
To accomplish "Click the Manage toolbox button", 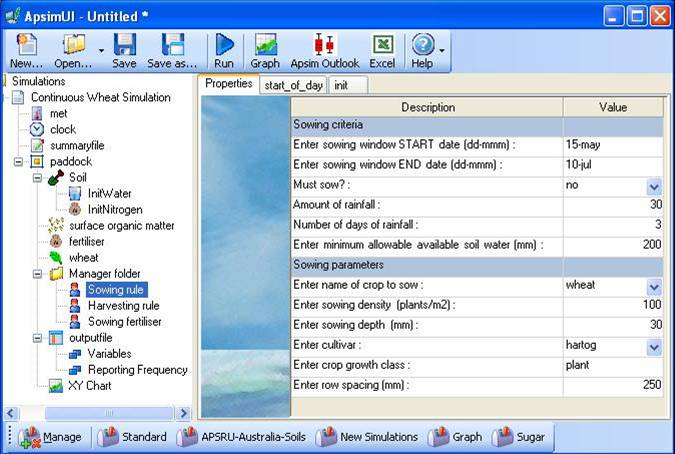I will (50, 437).
